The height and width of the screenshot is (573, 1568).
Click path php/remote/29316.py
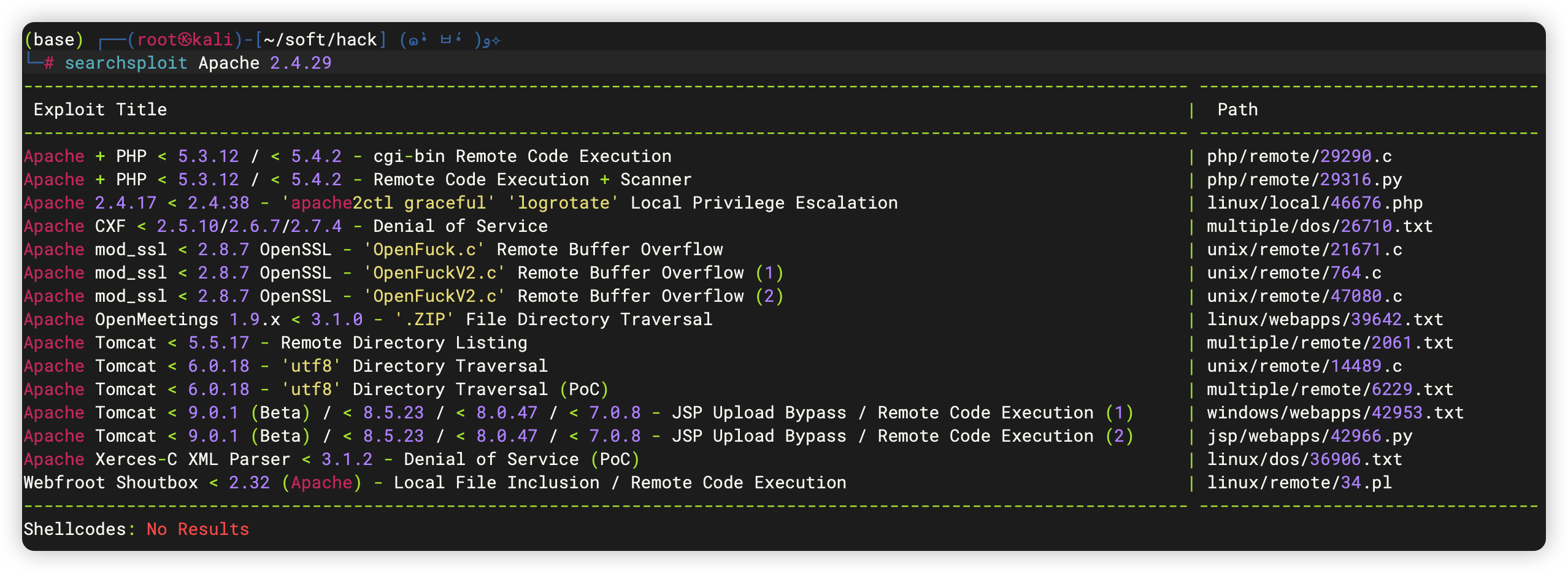click(x=1304, y=180)
